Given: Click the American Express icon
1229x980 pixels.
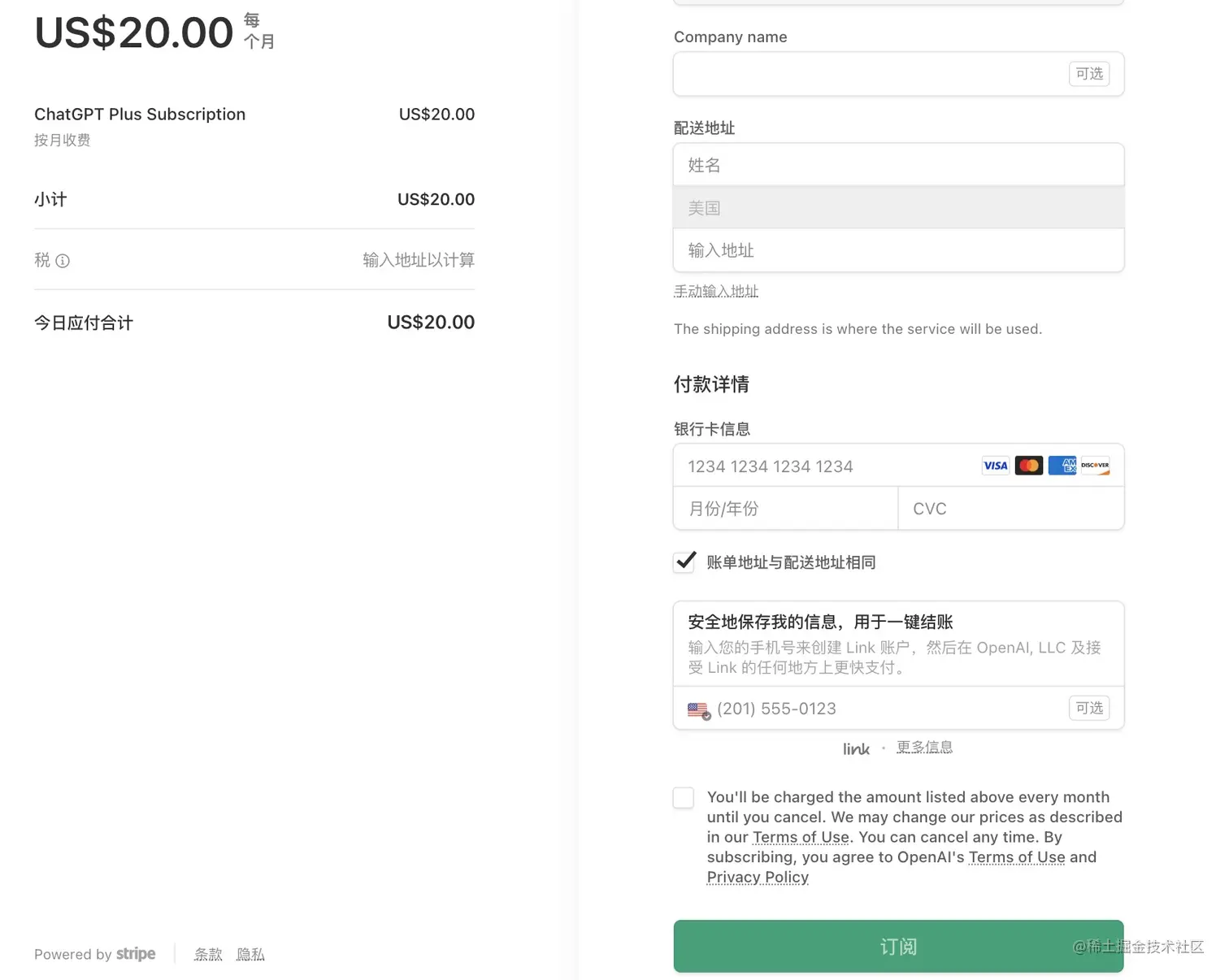Looking at the screenshot, I should tap(1062, 465).
